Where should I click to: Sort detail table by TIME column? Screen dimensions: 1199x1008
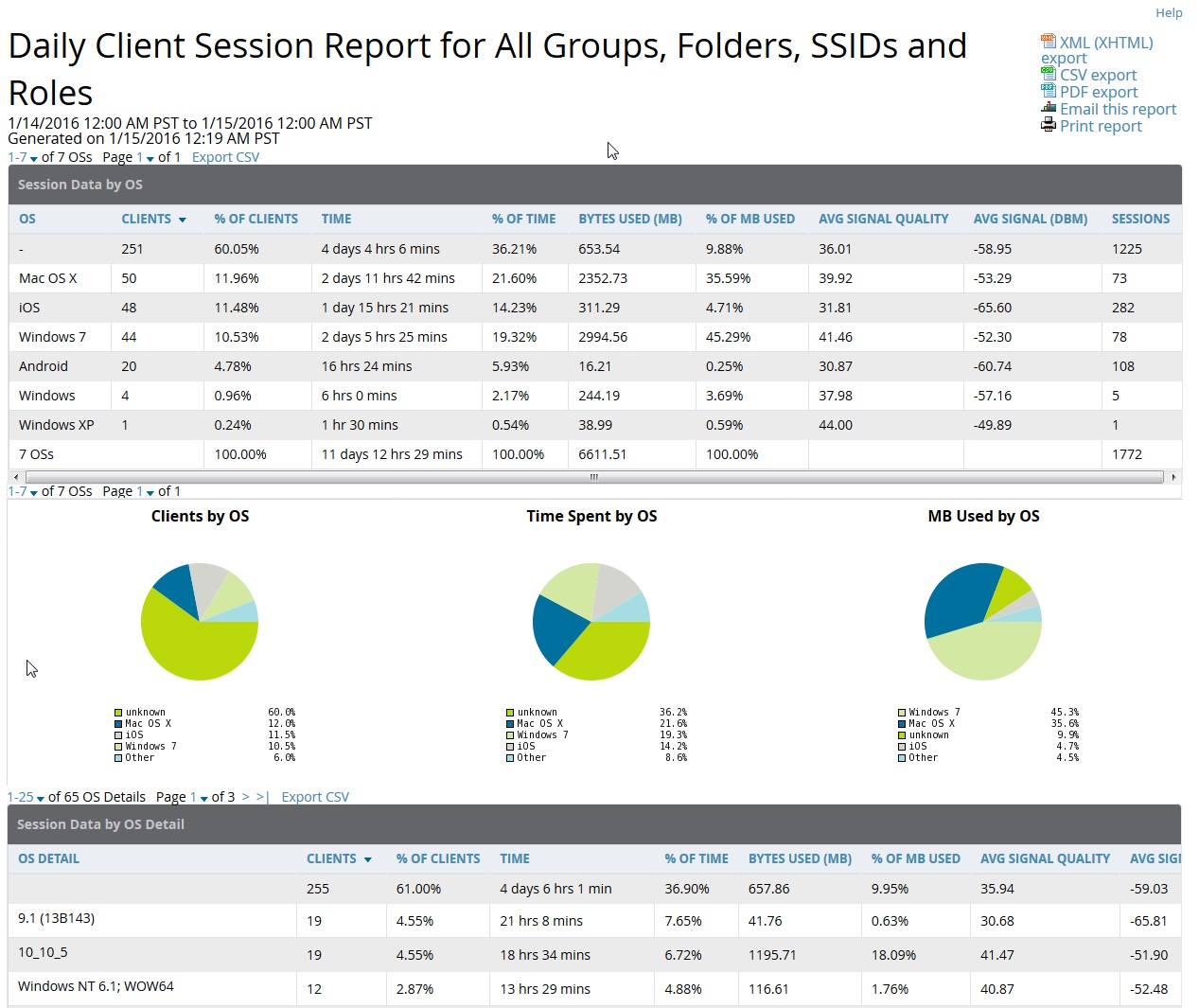(x=515, y=858)
